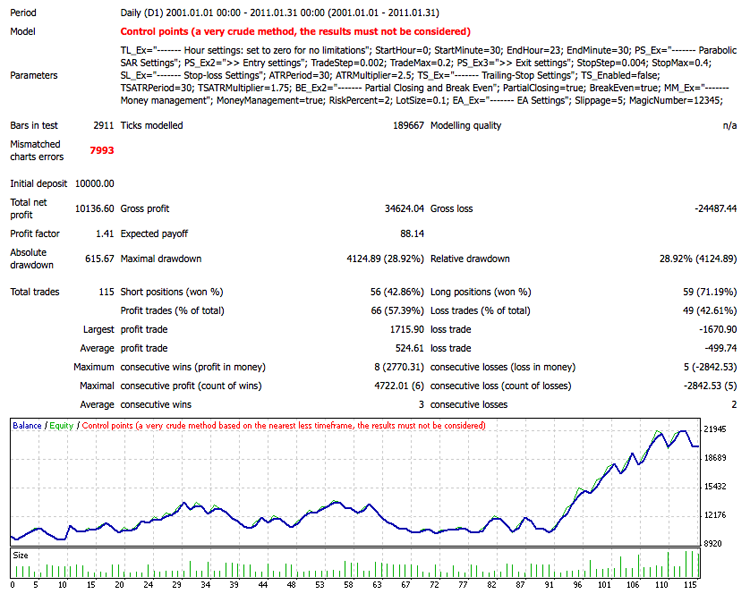Image resolution: width=750 pixels, height=594 pixels.
Task: Select Initial deposit value 10000.00
Action: click(95, 184)
